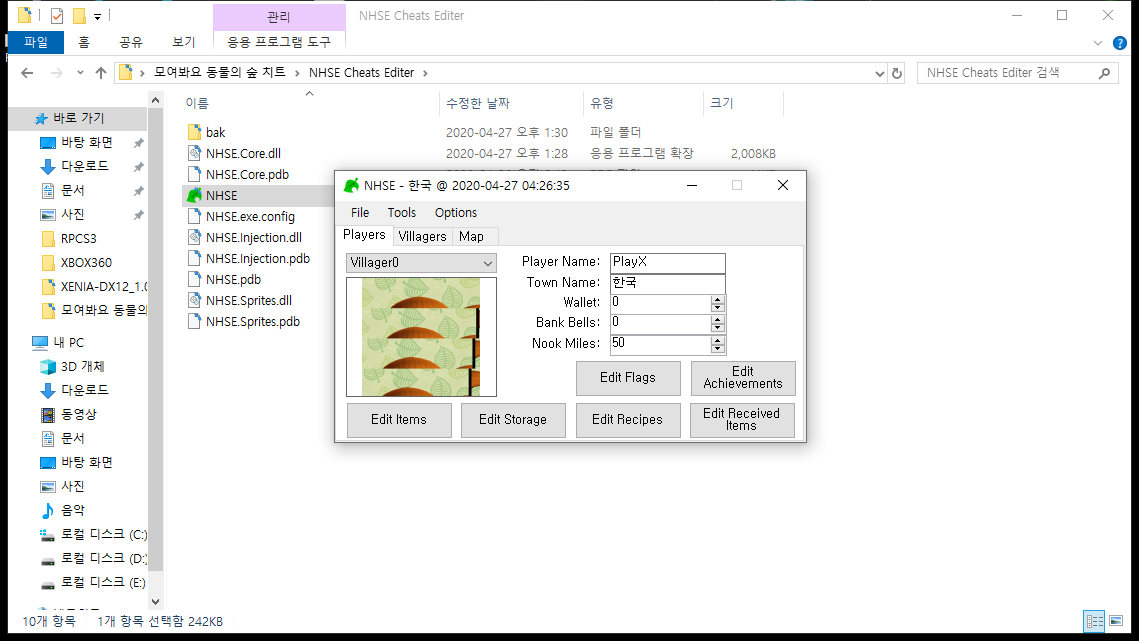1139x641 pixels.
Task: Switch to large icons view in status bar
Action: coord(1116,621)
